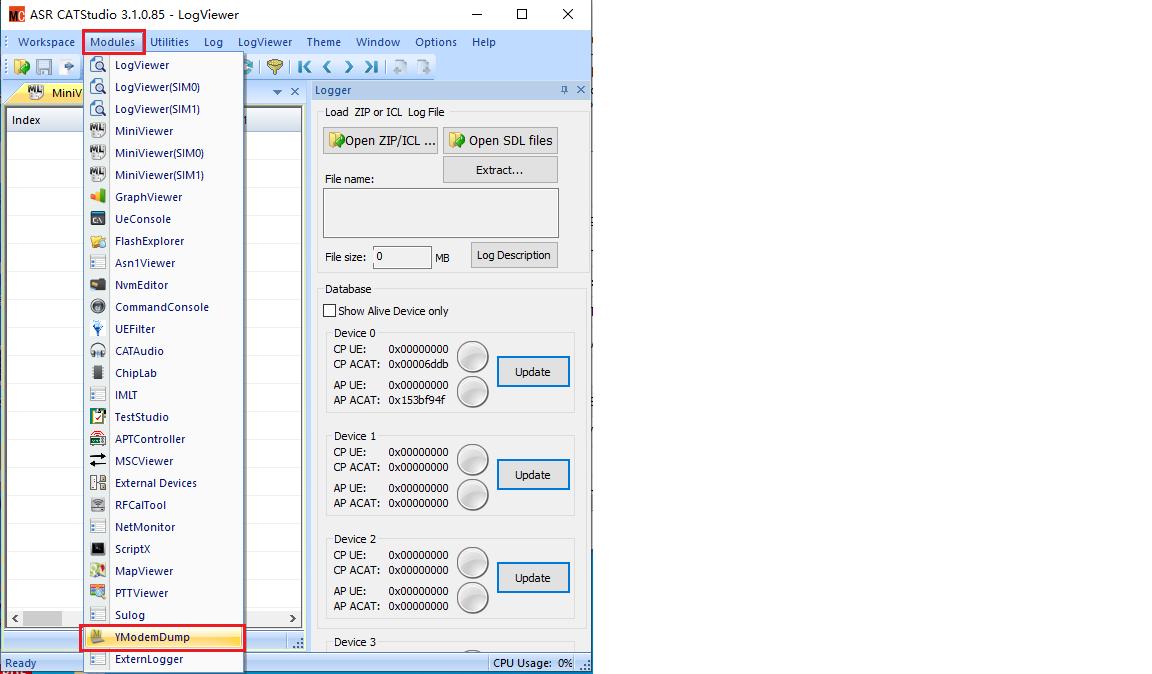Click the File name text box
Image resolution: width=1152 pixels, height=674 pixels.
tap(441, 213)
